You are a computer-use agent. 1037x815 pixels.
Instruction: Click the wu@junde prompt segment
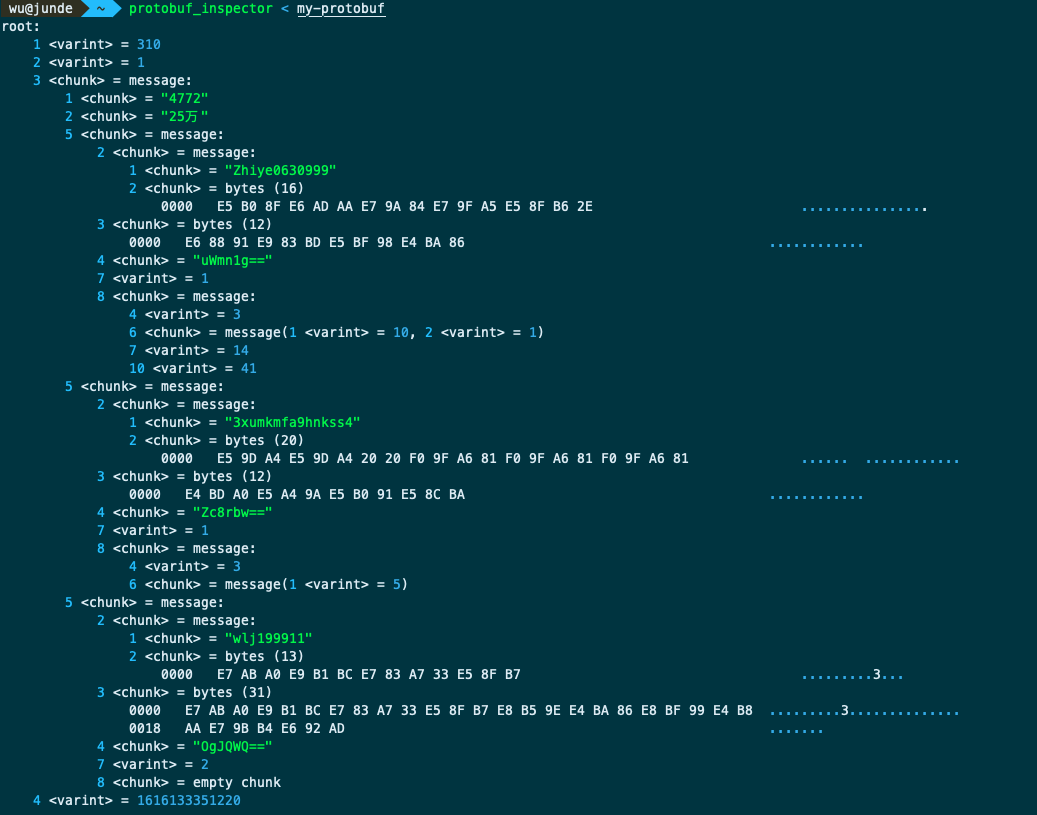pos(40,9)
